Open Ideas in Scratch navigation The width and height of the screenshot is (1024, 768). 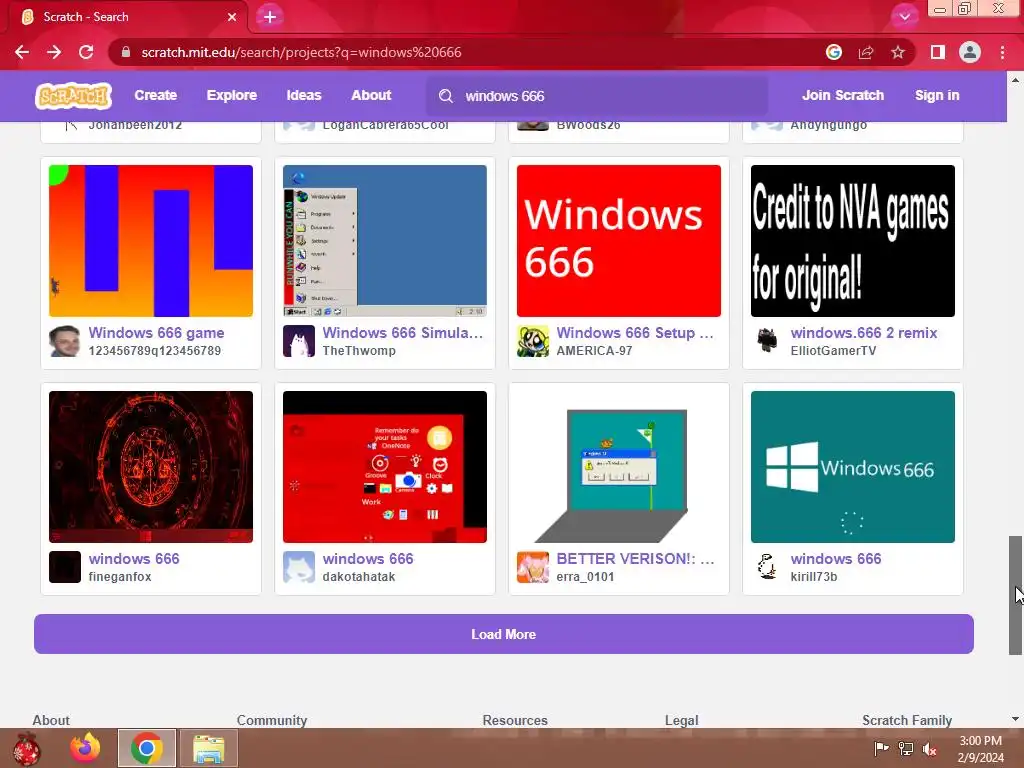click(304, 95)
